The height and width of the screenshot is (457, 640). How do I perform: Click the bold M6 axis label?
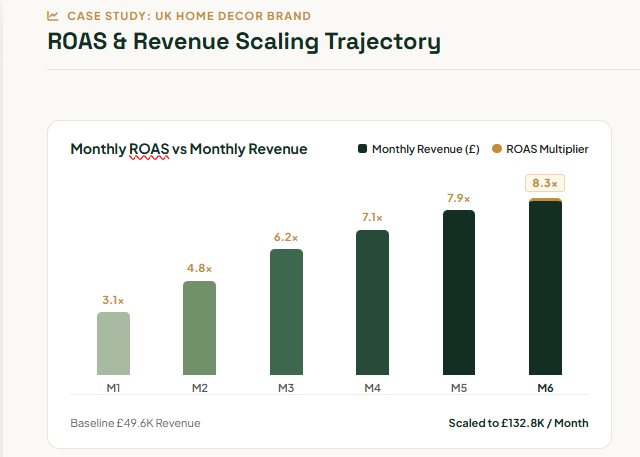pos(545,388)
